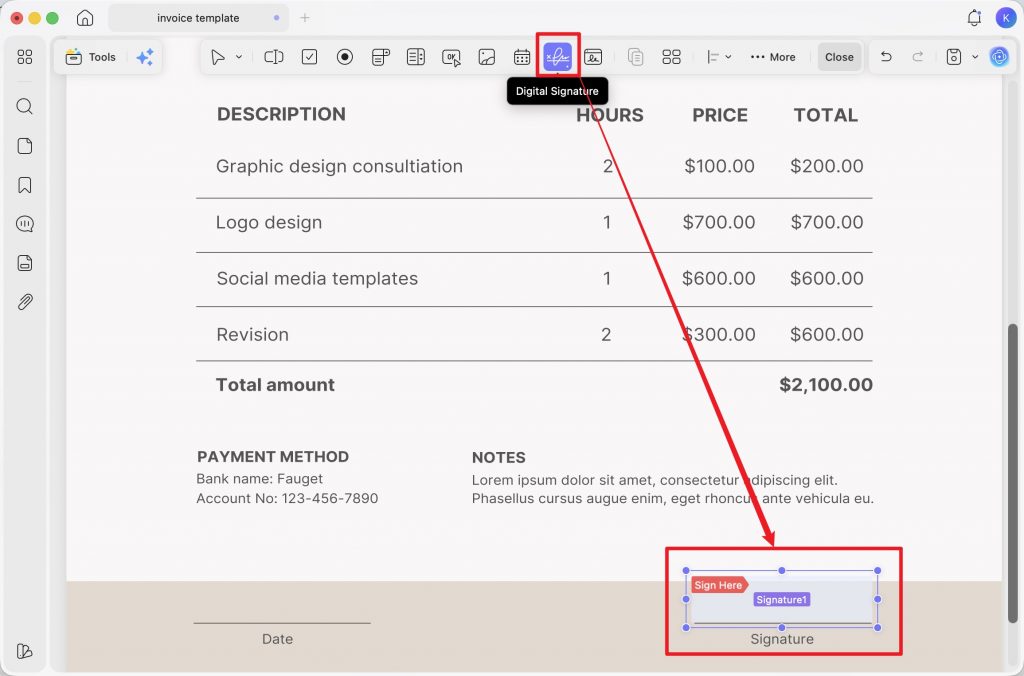
Task: Click the Account No: 123-456-7890 text
Action: coord(287,498)
